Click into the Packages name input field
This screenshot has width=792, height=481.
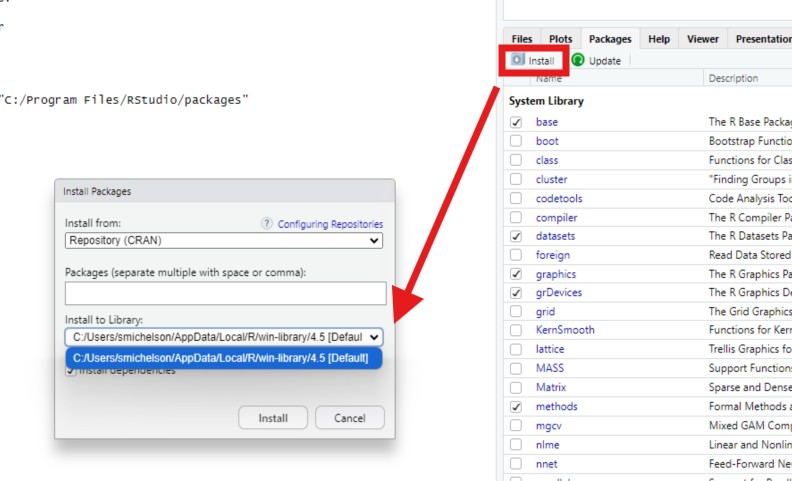coord(225,294)
